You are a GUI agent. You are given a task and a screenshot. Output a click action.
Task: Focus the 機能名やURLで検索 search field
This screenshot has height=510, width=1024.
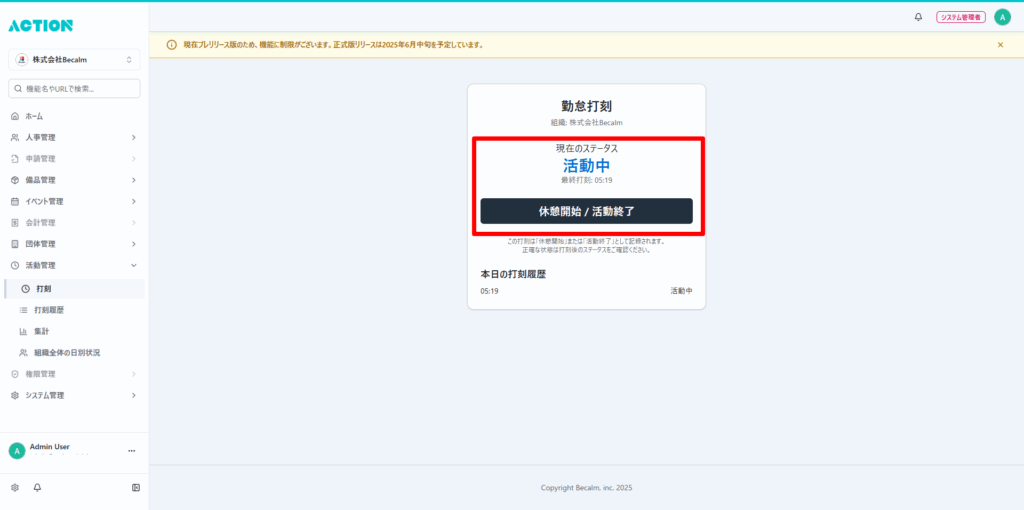point(76,89)
